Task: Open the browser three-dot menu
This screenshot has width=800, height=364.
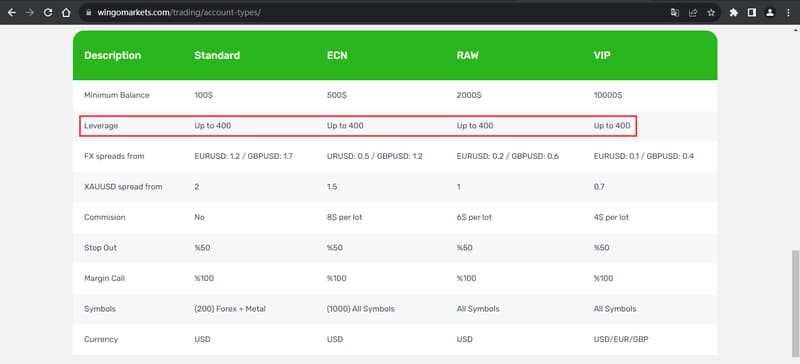Action: tap(788, 13)
